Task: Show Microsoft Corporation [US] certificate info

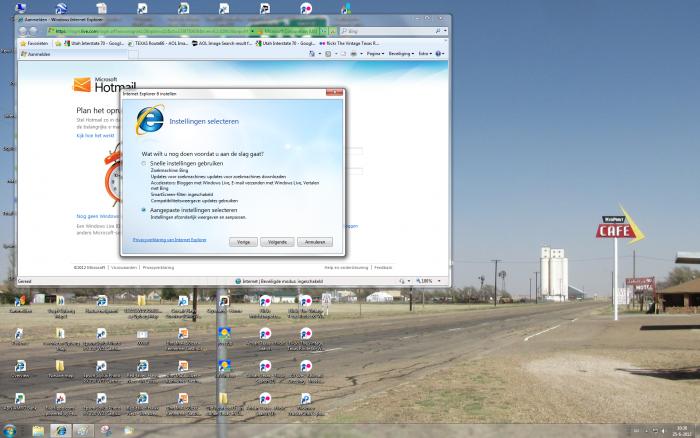Action: click(288, 31)
